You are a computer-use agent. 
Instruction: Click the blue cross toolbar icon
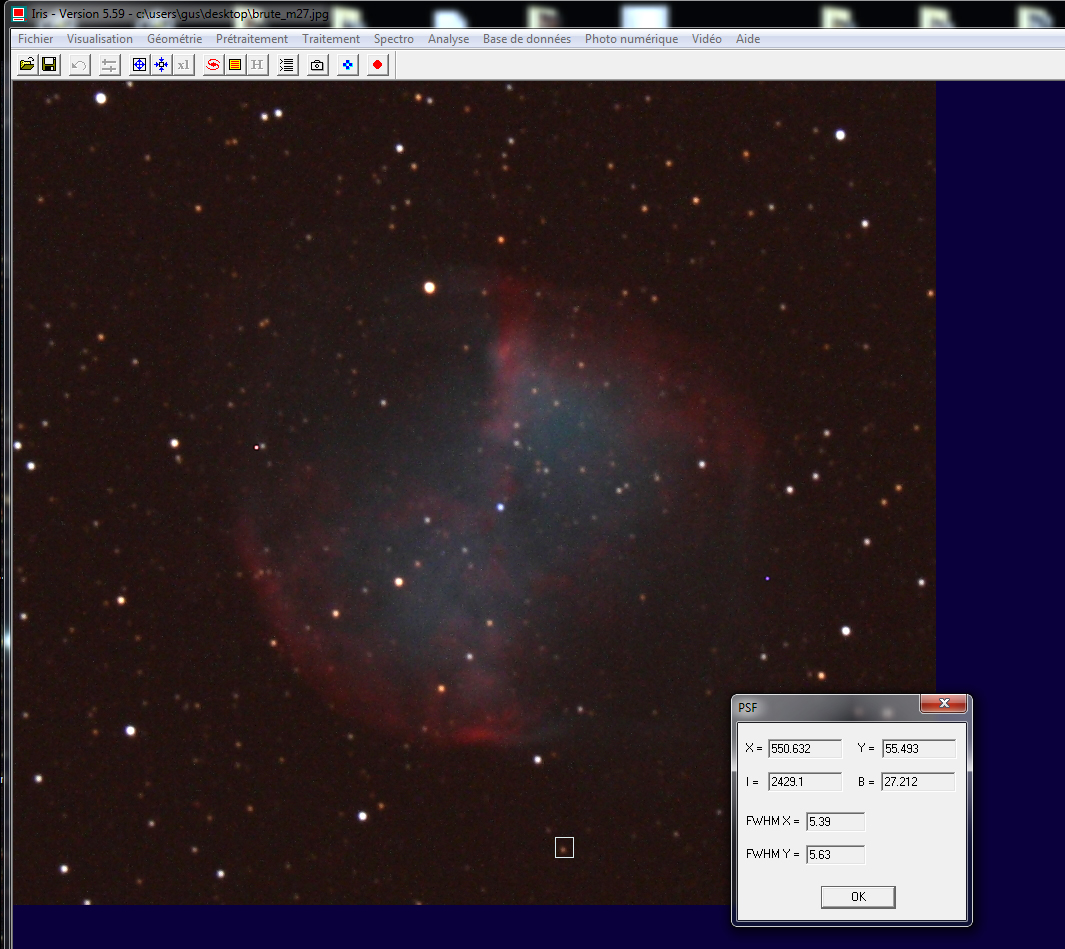pos(348,65)
